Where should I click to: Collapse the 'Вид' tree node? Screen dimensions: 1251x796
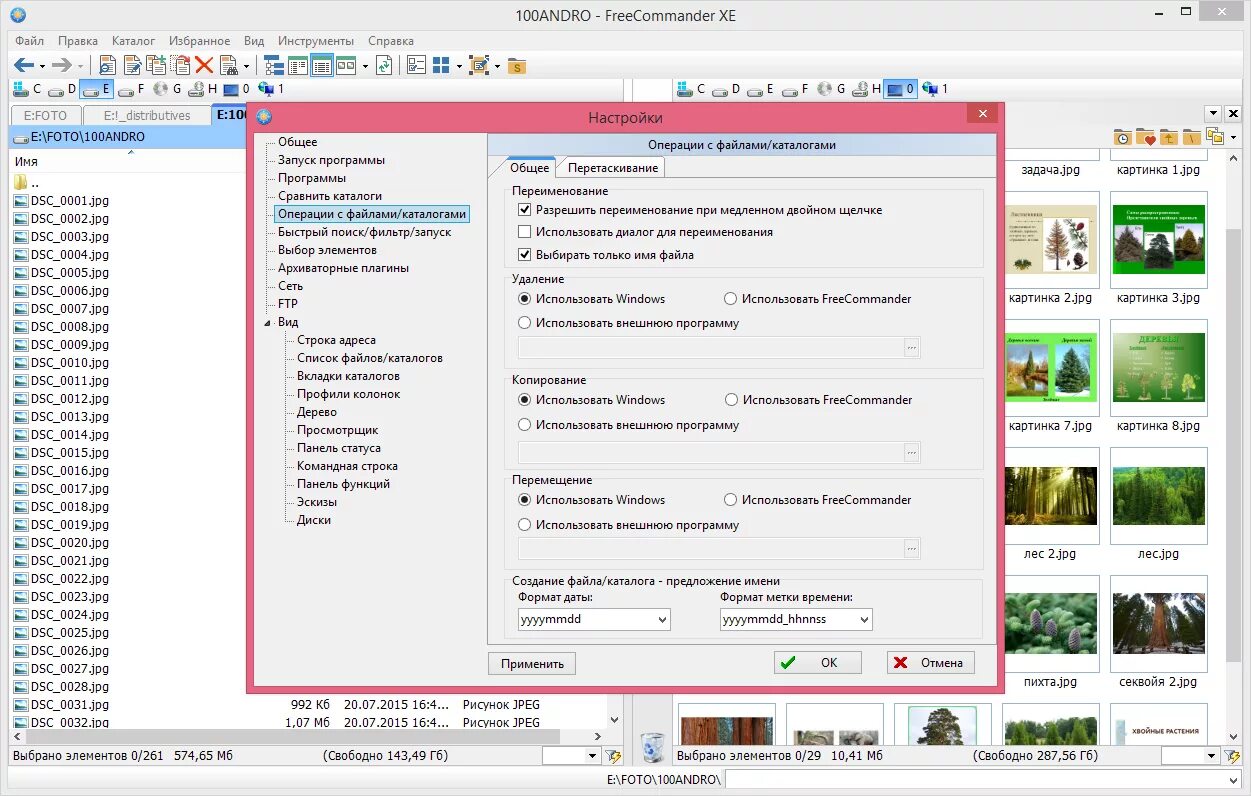click(x=268, y=323)
